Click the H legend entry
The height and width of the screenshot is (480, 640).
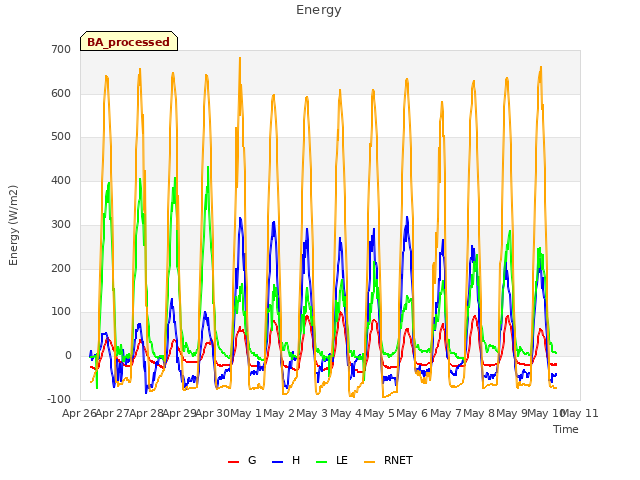[286, 460]
